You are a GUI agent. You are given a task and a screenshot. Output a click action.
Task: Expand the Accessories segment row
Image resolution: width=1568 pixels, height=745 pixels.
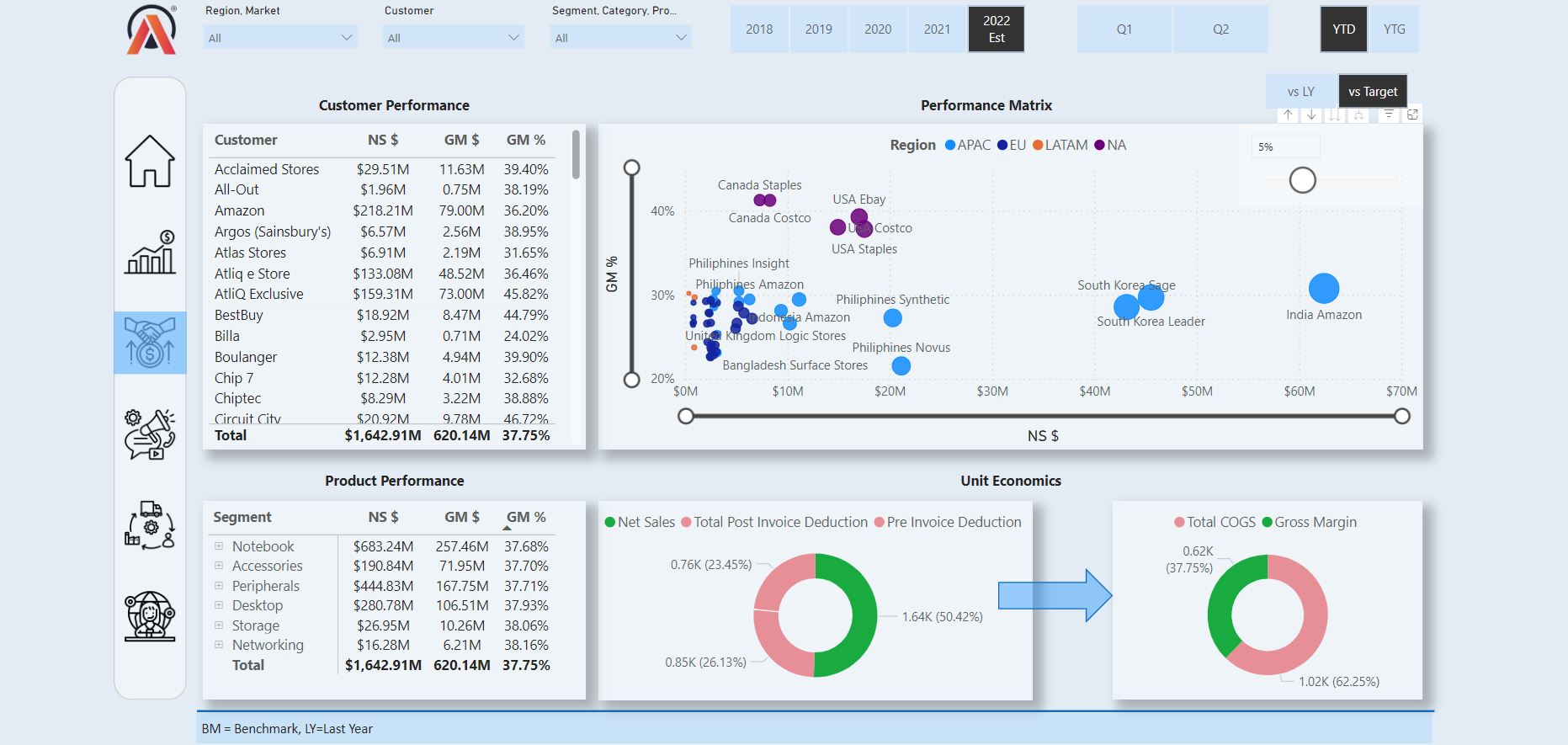[x=219, y=566]
